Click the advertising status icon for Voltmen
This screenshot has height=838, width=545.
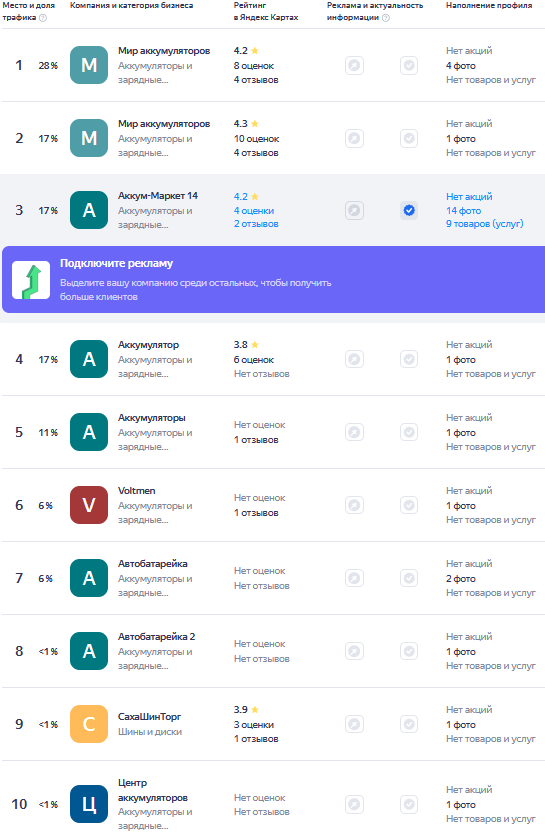pyautogui.click(x=354, y=505)
